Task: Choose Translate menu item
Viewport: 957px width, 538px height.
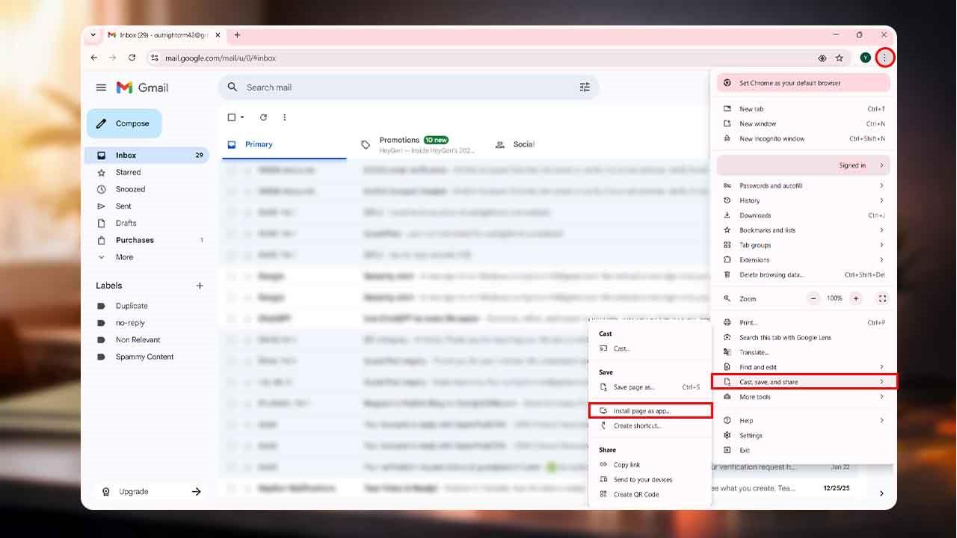Action: [804, 352]
